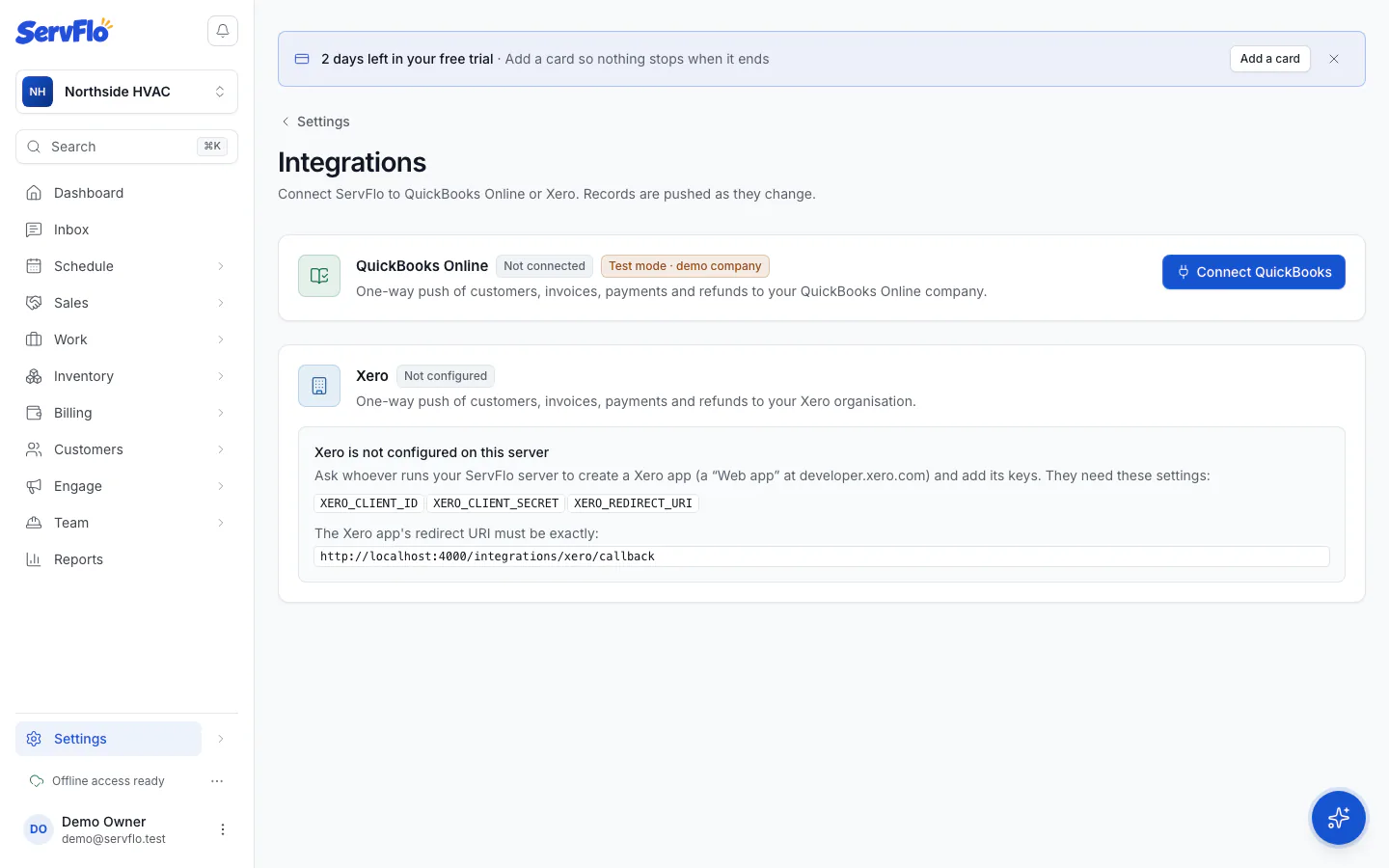Open the Inbox page
This screenshot has width=1389, height=868.
tap(126, 230)
